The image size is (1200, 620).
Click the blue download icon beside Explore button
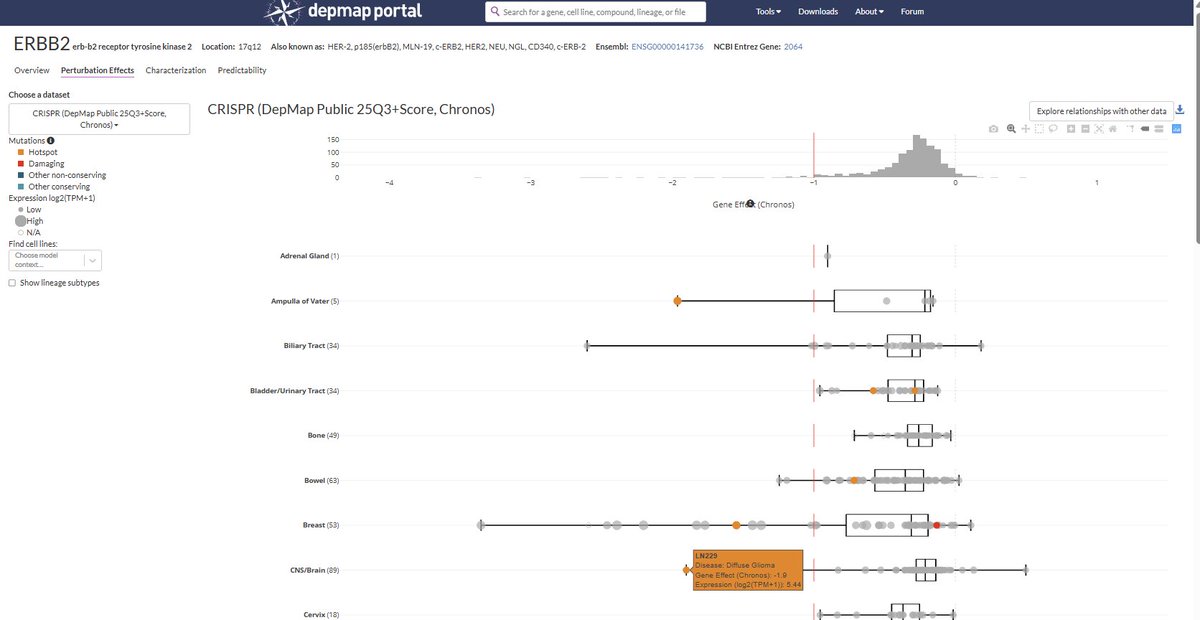click(x=1180, y=110)
